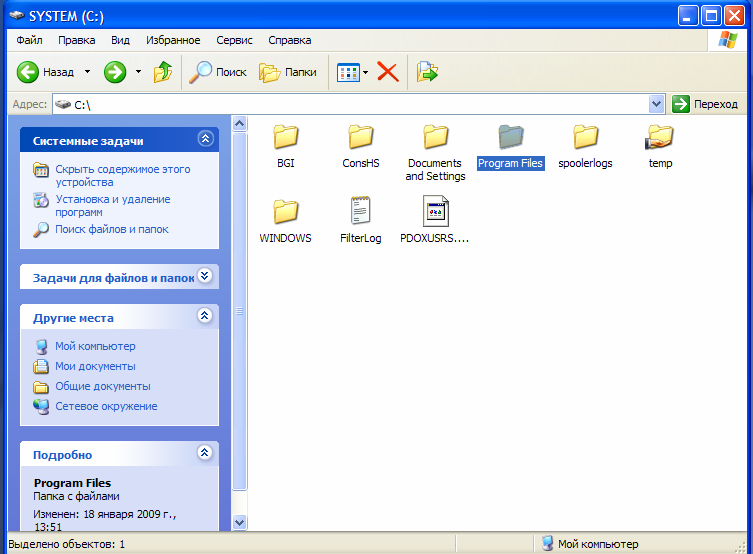This screenshot has width=753, height=554.
Task: Go back with the Назад arrow button
Action: 45,72
